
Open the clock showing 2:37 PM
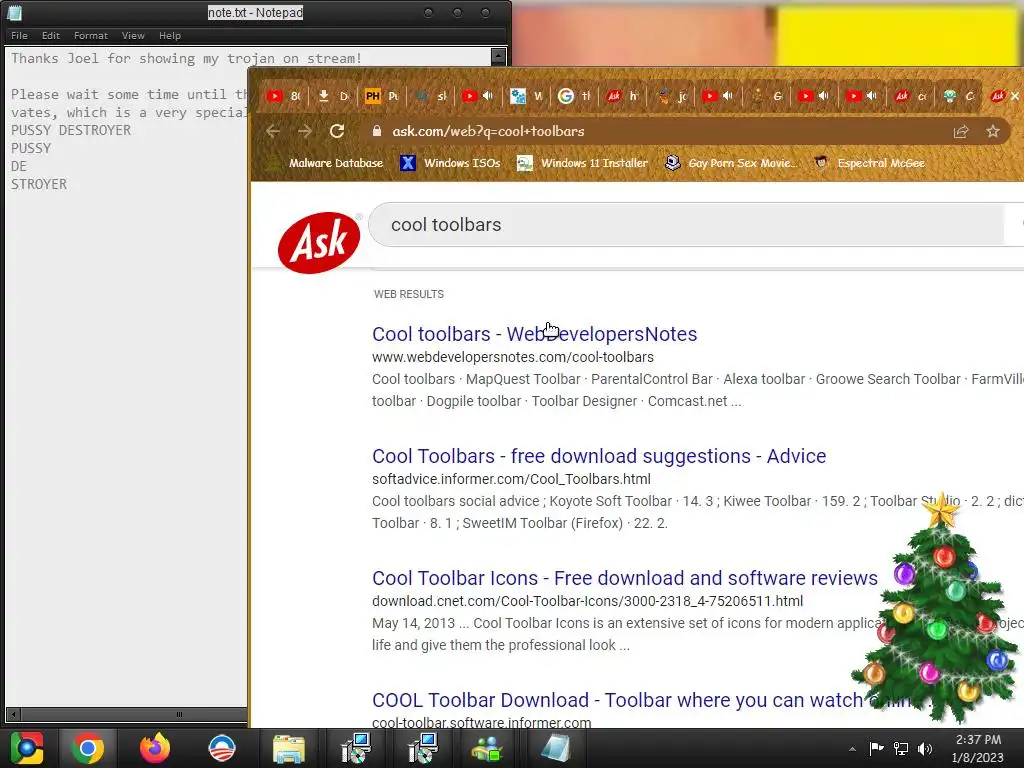point(978,748)
